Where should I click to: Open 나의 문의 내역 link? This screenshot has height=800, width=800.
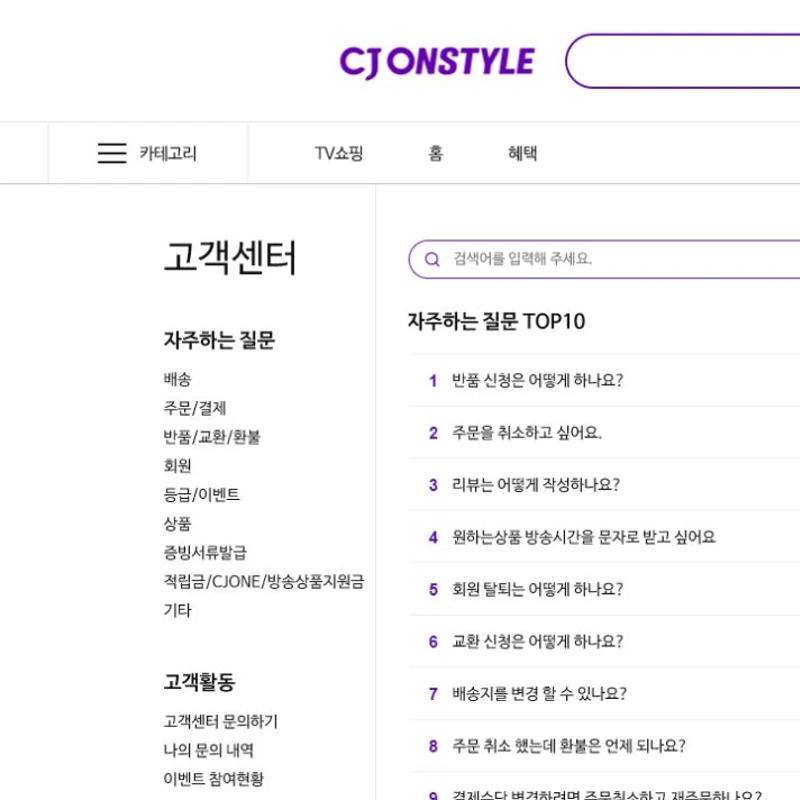point(208,750)
